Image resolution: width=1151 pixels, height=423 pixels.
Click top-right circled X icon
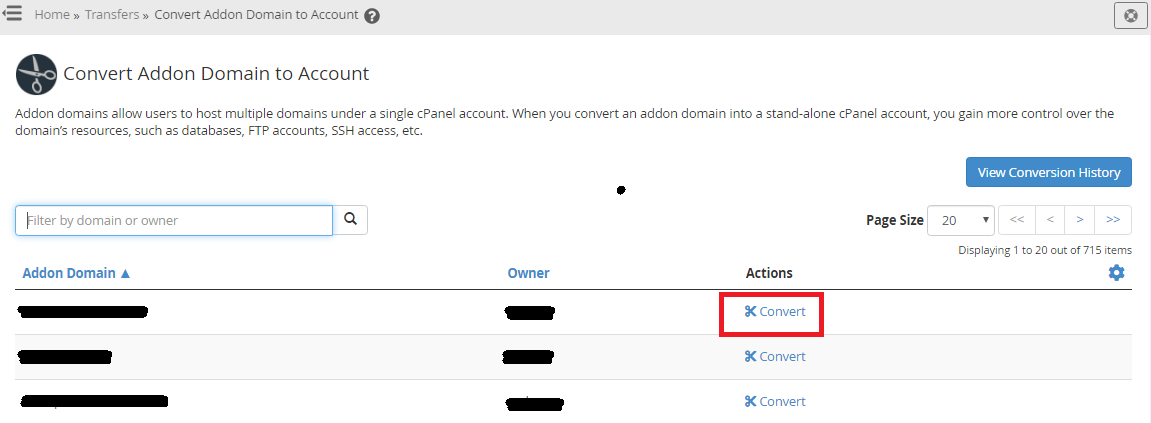[1131, 15]
